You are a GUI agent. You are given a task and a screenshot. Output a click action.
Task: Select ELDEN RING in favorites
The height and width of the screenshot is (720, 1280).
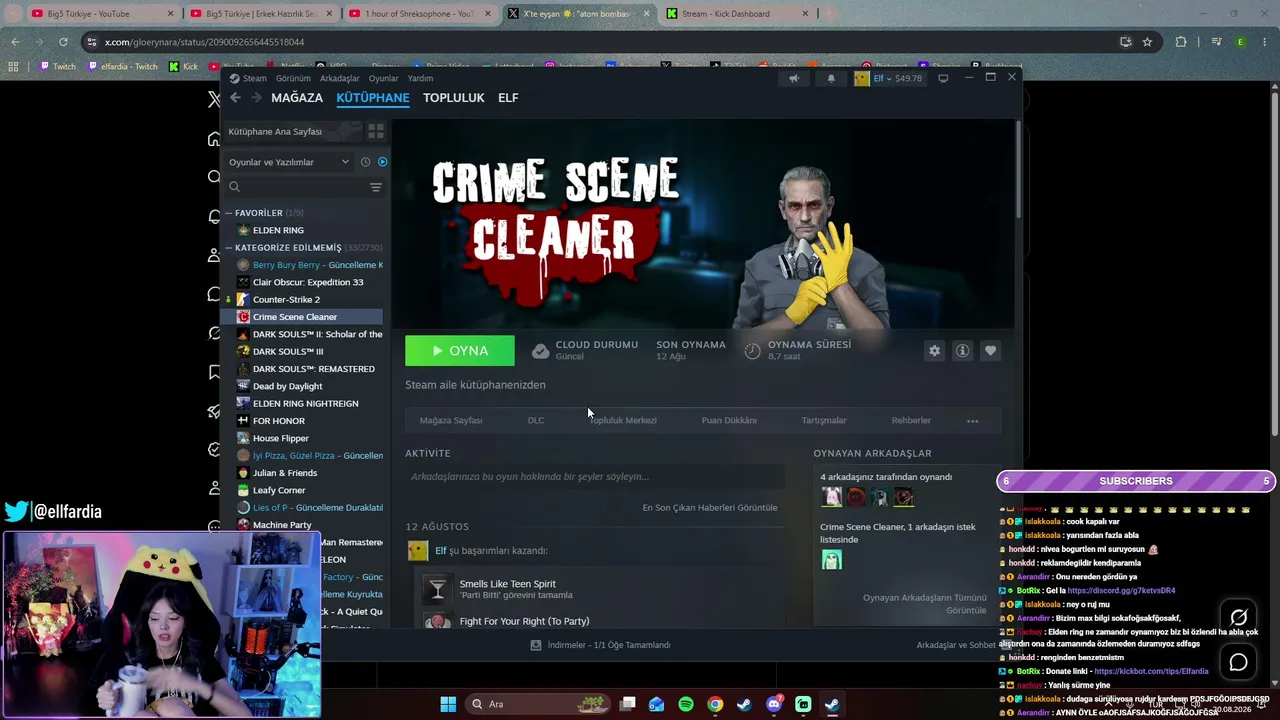[278, 230]
